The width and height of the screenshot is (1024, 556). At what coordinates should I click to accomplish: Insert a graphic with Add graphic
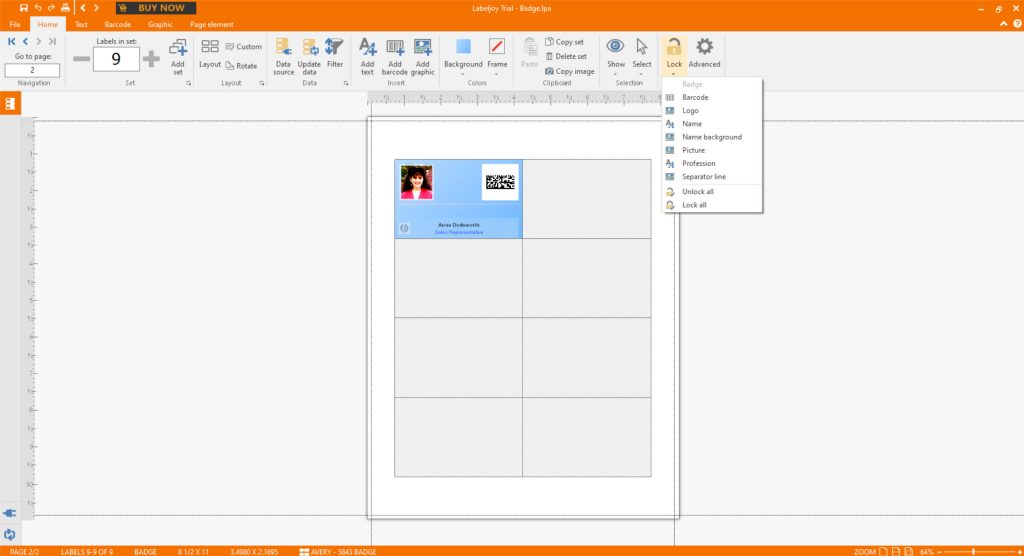pos(423,48)
